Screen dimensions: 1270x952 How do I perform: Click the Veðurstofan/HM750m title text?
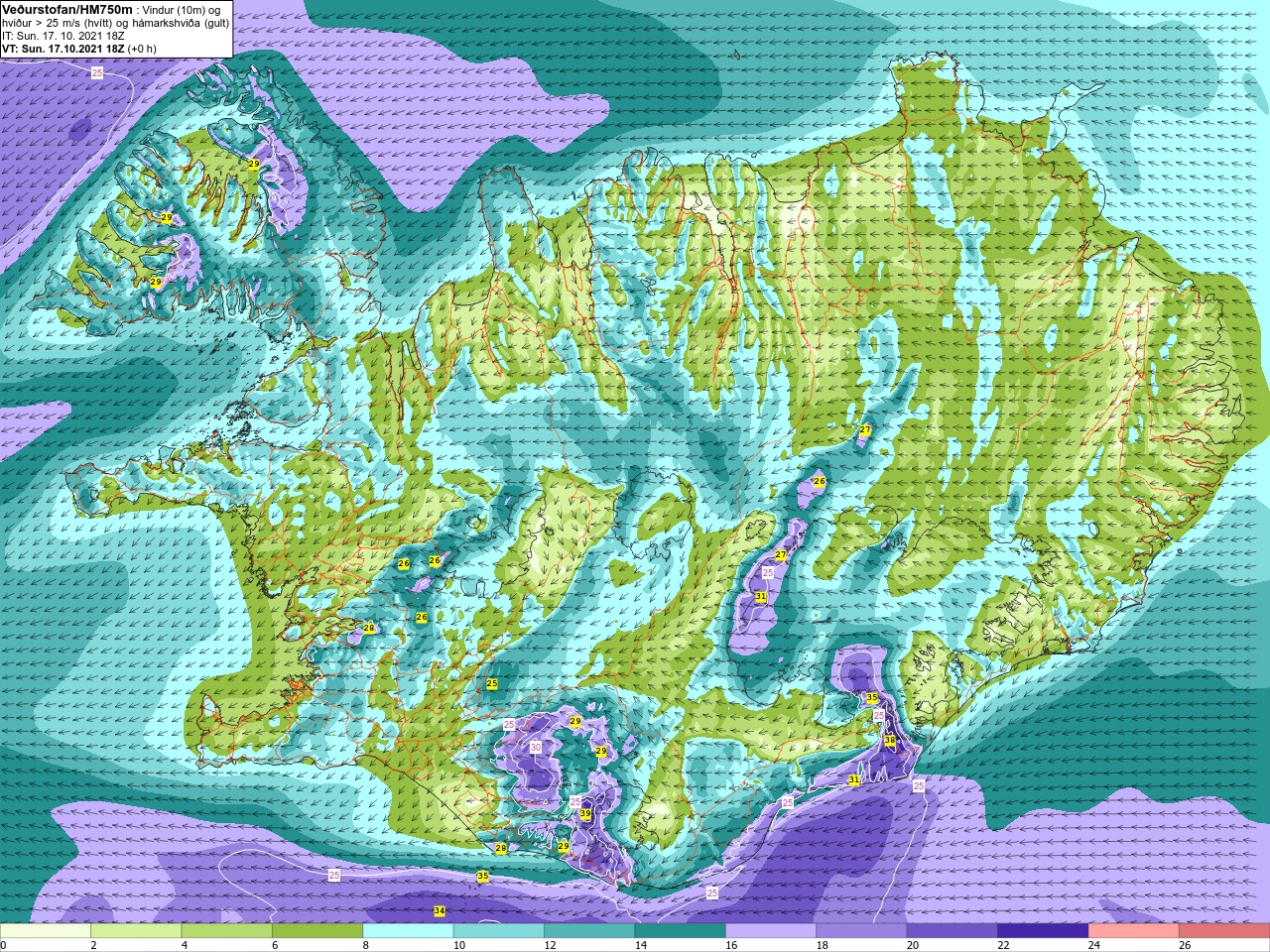click(x=67, y=9)
